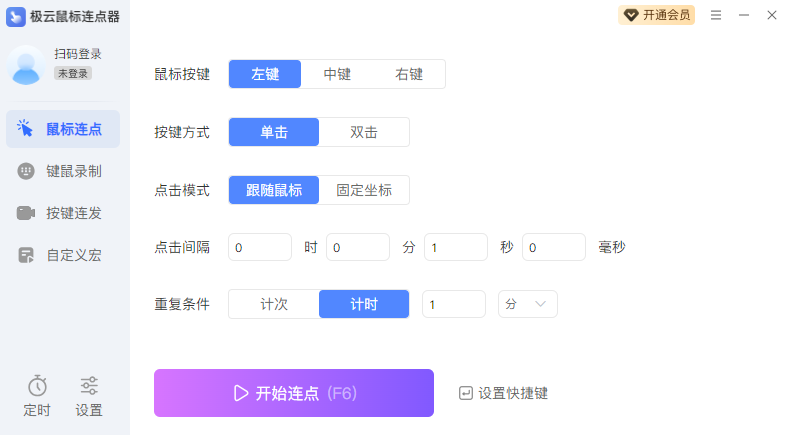Click the 开通会员 membership button

[657, 15]
